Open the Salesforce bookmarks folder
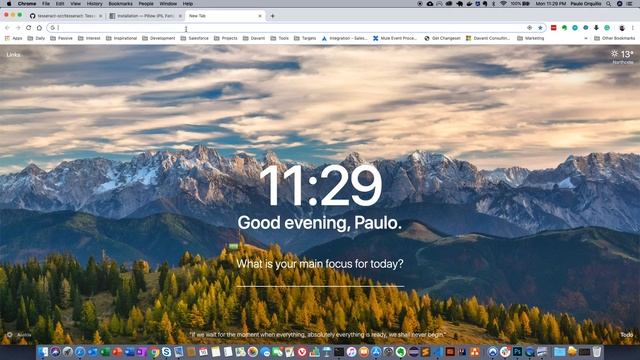 tap(194, 38)
